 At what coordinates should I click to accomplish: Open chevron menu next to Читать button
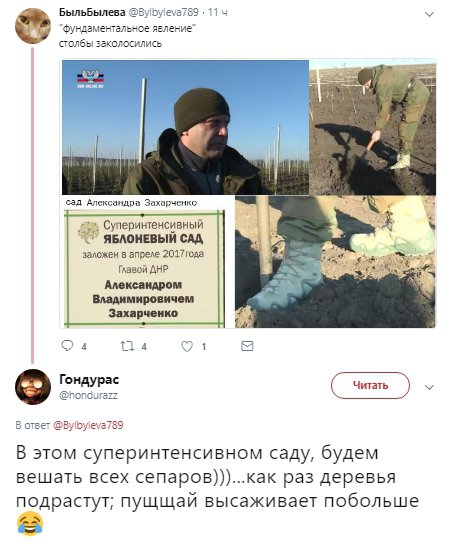tap(429, 387)
